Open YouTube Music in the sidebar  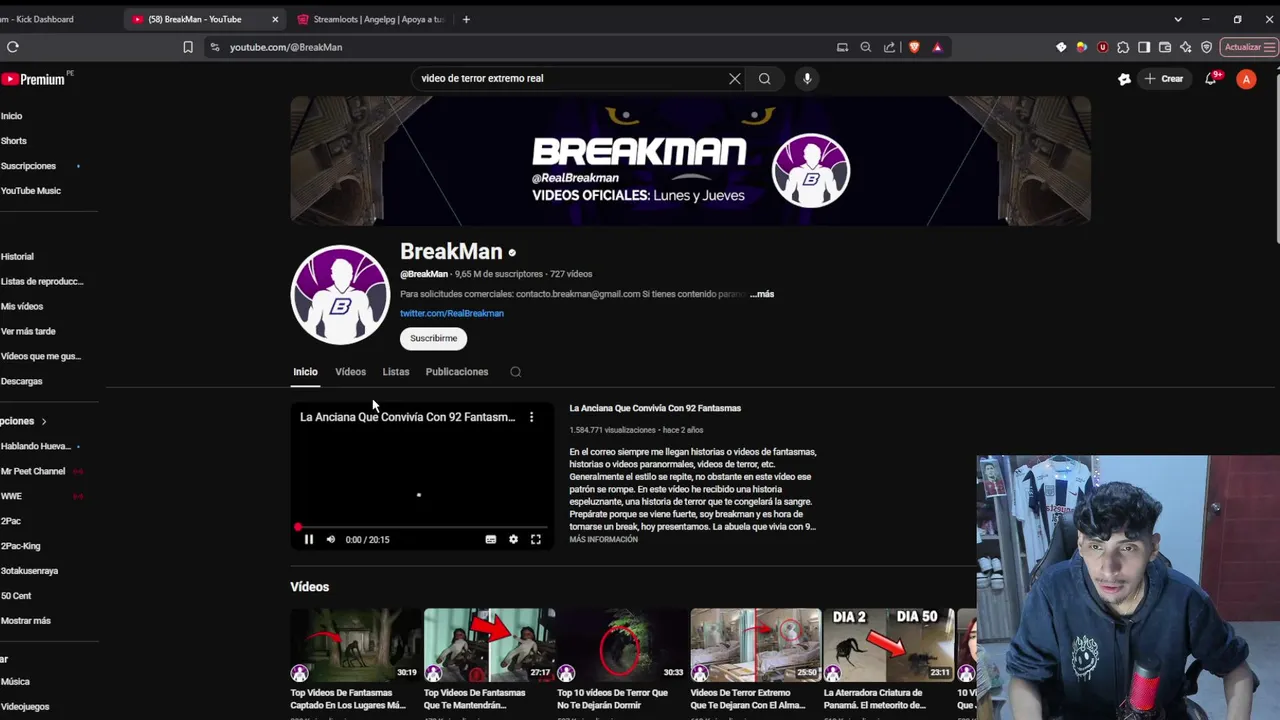(x=31, y=191)
